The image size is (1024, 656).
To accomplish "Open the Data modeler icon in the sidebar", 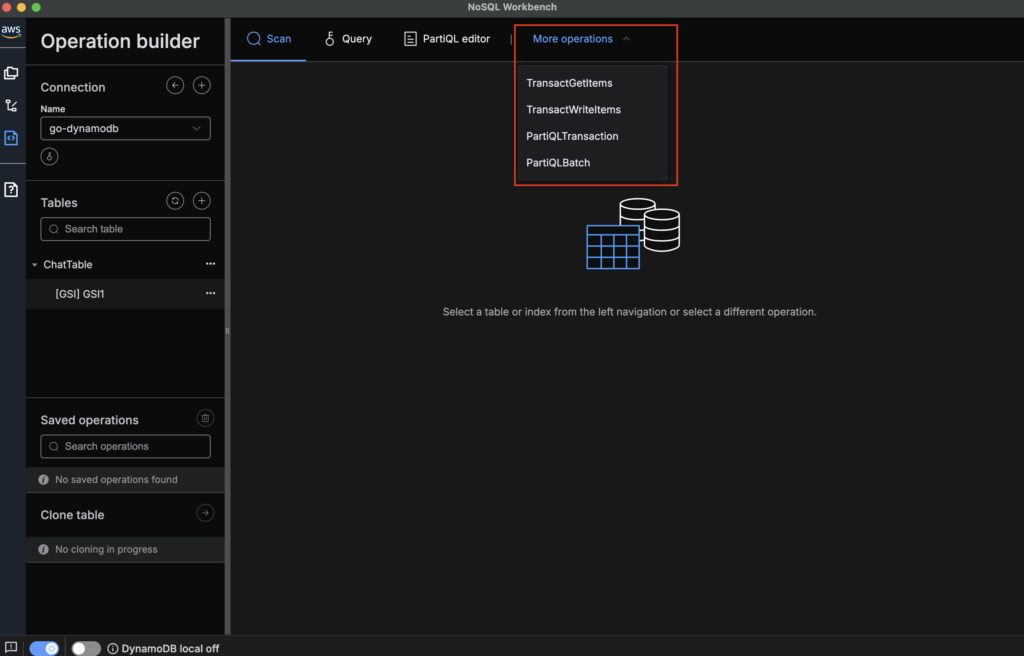I will coord(11,73).
